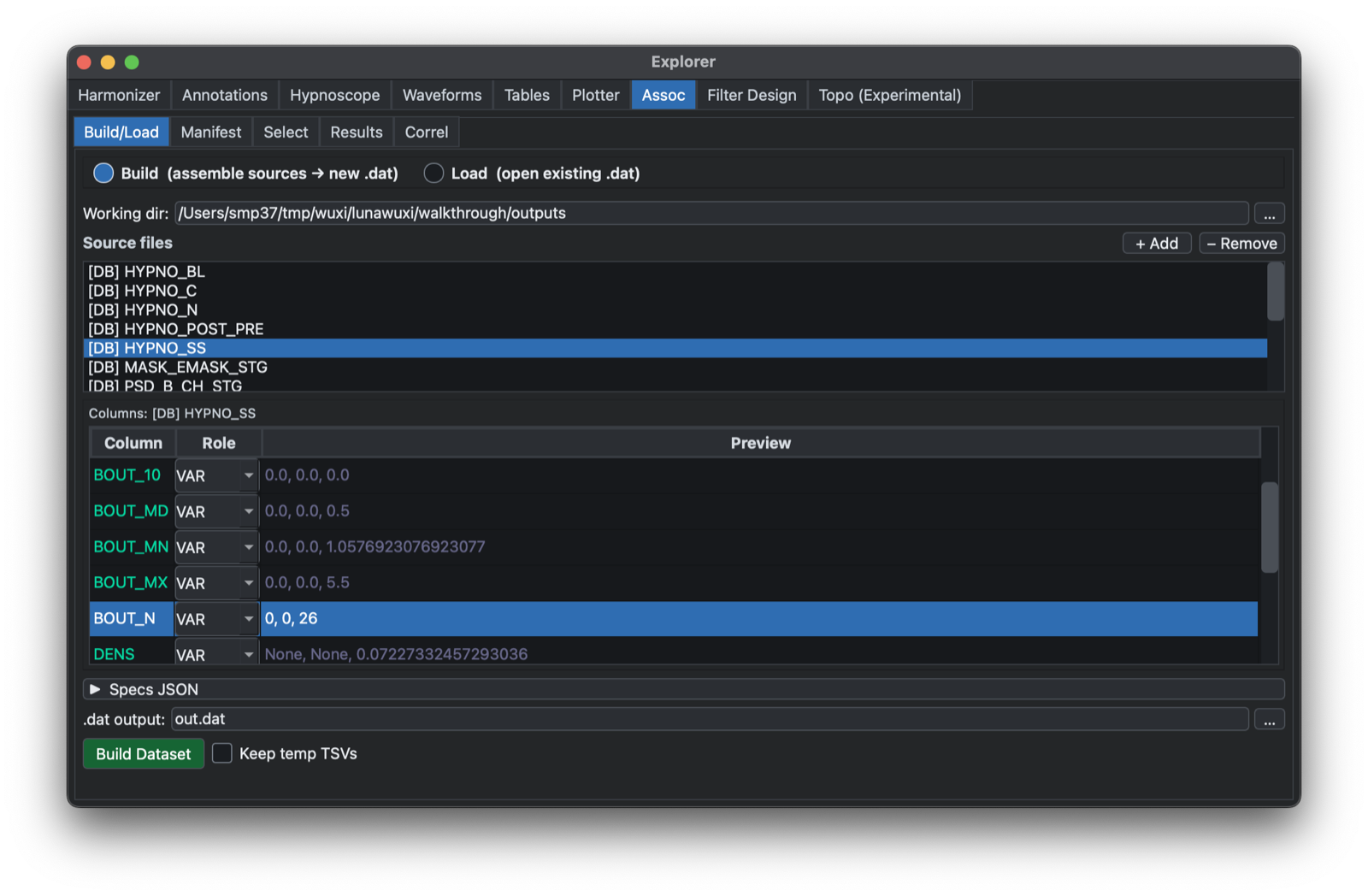
Task: Click the Working dir path field
Action: 711,213
